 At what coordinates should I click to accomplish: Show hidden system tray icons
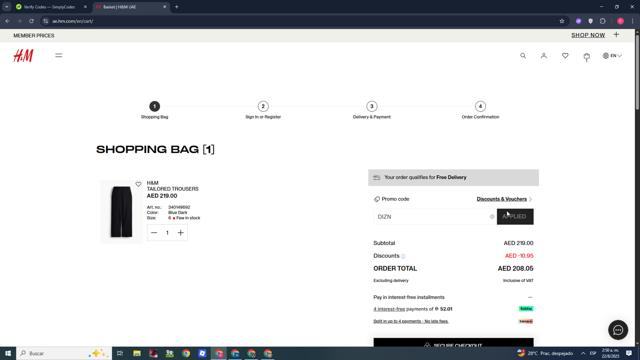[x=583, y=353]
